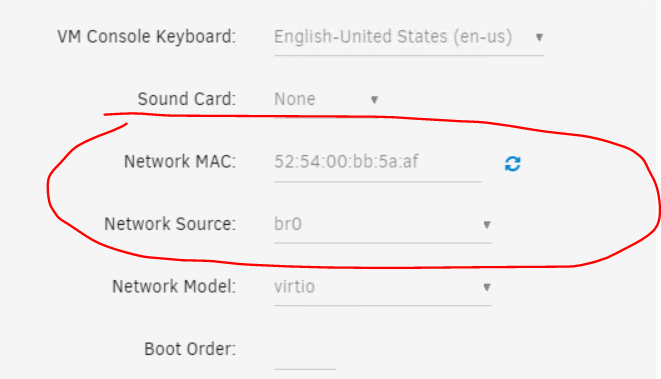Screen dimensions: 661x379
Task: Click the virtio network model text
Action: (x=294, y=287)
